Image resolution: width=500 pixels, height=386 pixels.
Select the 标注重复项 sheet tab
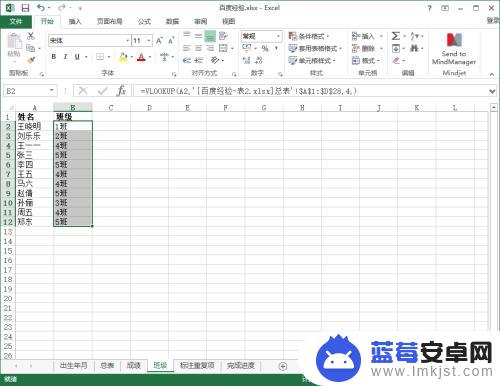[x=197, y=366]
